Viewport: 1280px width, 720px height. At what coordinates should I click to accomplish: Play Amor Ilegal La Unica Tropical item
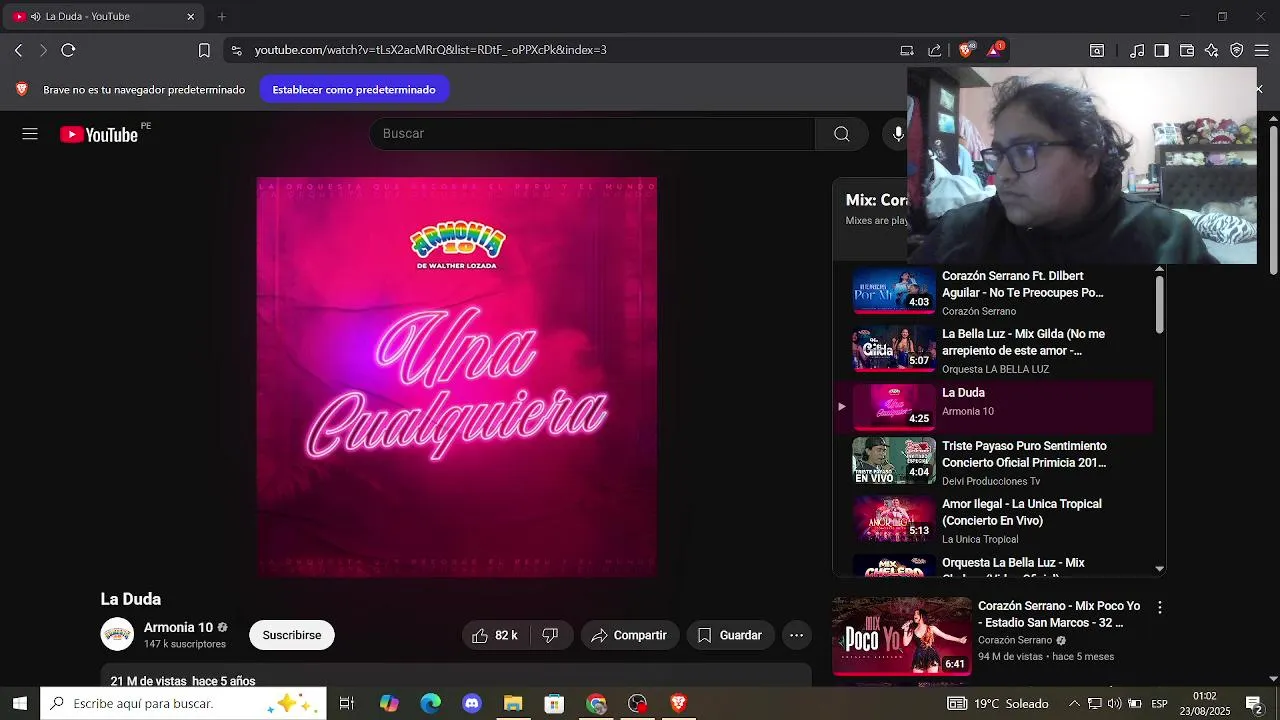(993, 521)
